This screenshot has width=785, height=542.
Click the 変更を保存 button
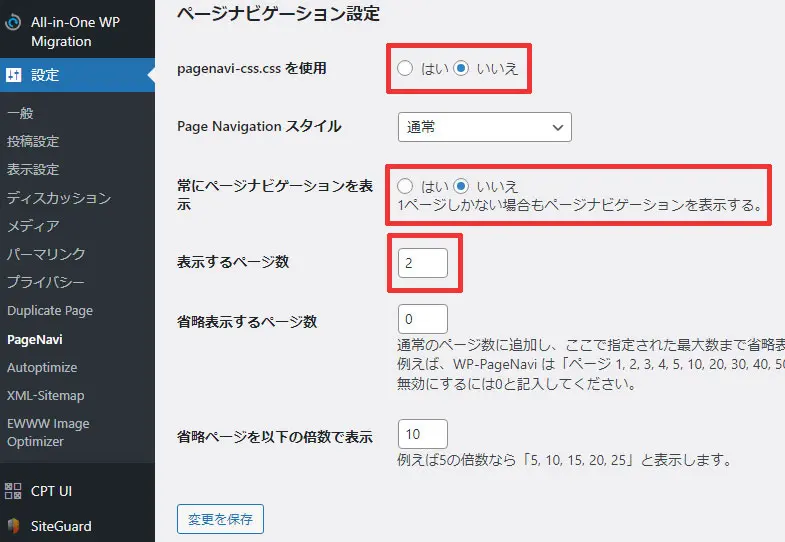(220, 519)
